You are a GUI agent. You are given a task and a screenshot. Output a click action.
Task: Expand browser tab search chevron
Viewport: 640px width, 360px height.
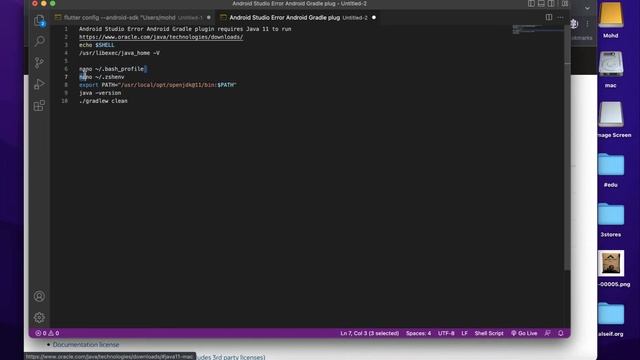(587, 8)
